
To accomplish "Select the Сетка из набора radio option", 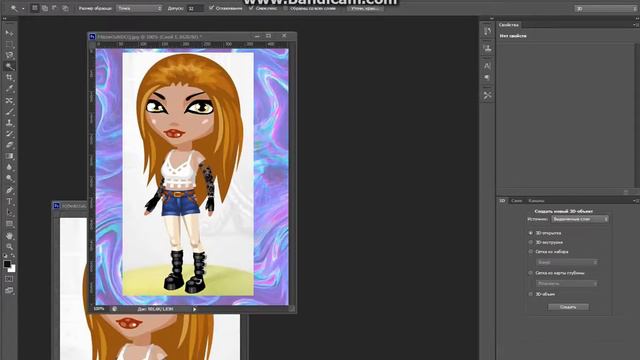I will [x=531, y=252].
